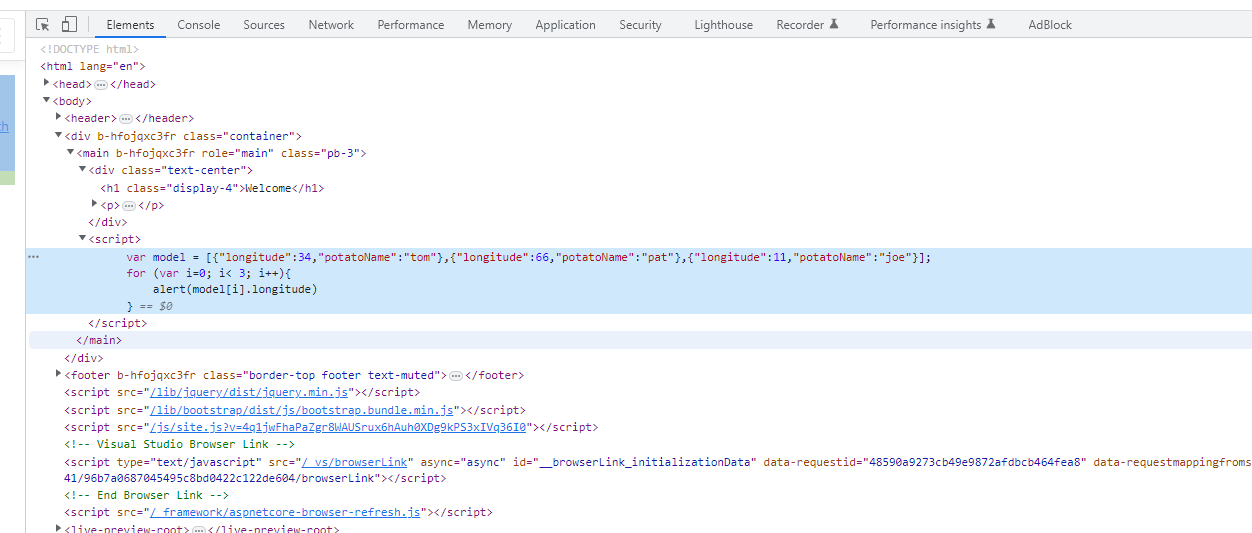Open the Network tab

331,25
